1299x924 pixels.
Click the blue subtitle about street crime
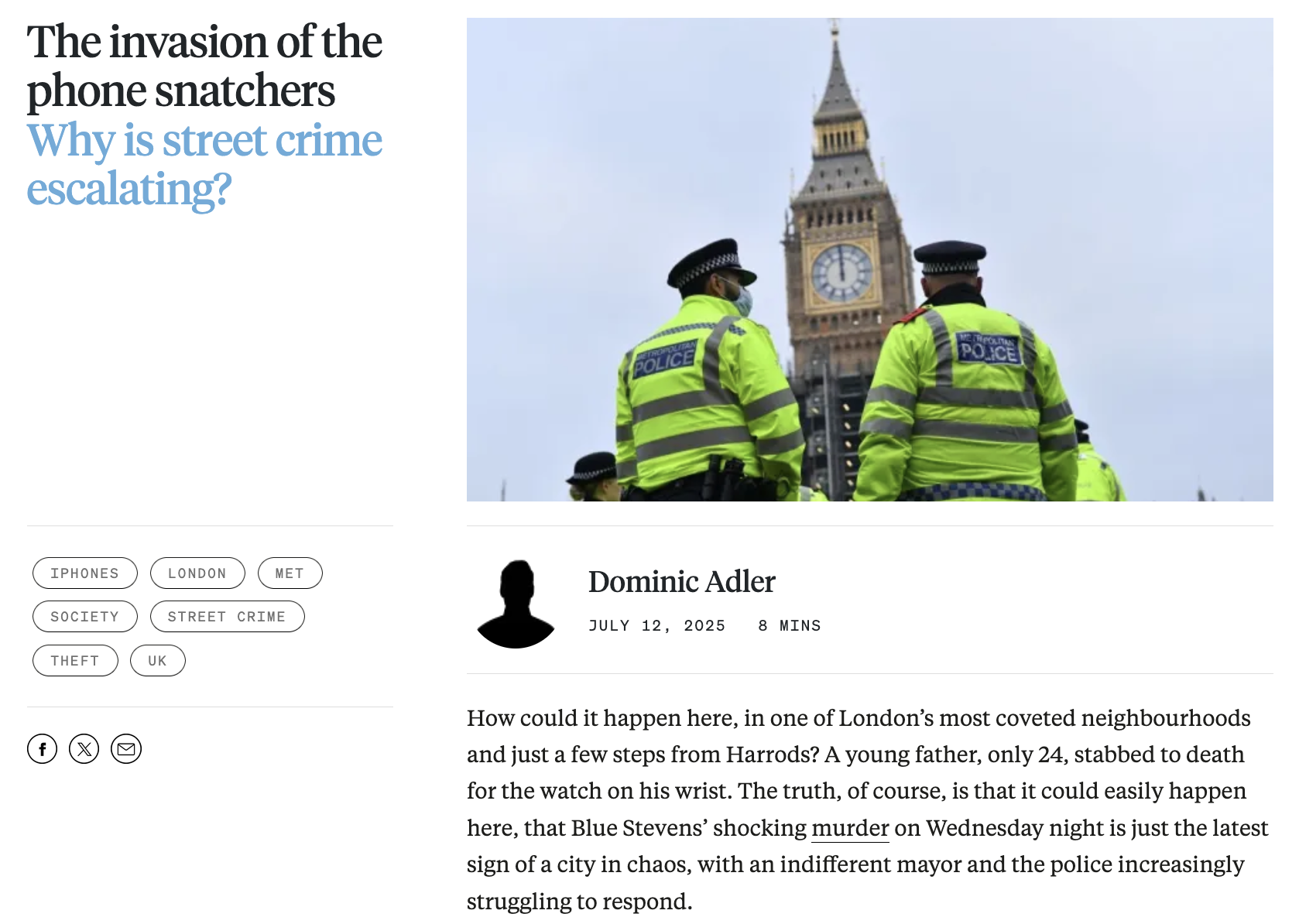204,164
